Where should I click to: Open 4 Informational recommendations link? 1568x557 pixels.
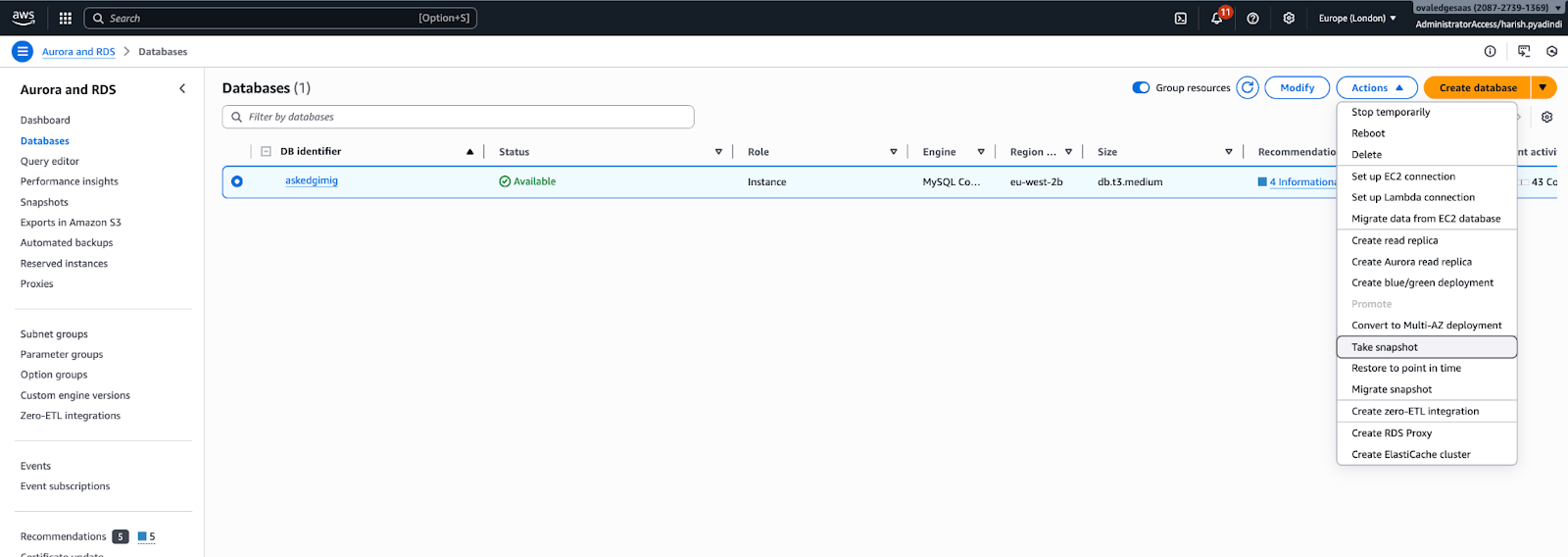pos(1302,181)
